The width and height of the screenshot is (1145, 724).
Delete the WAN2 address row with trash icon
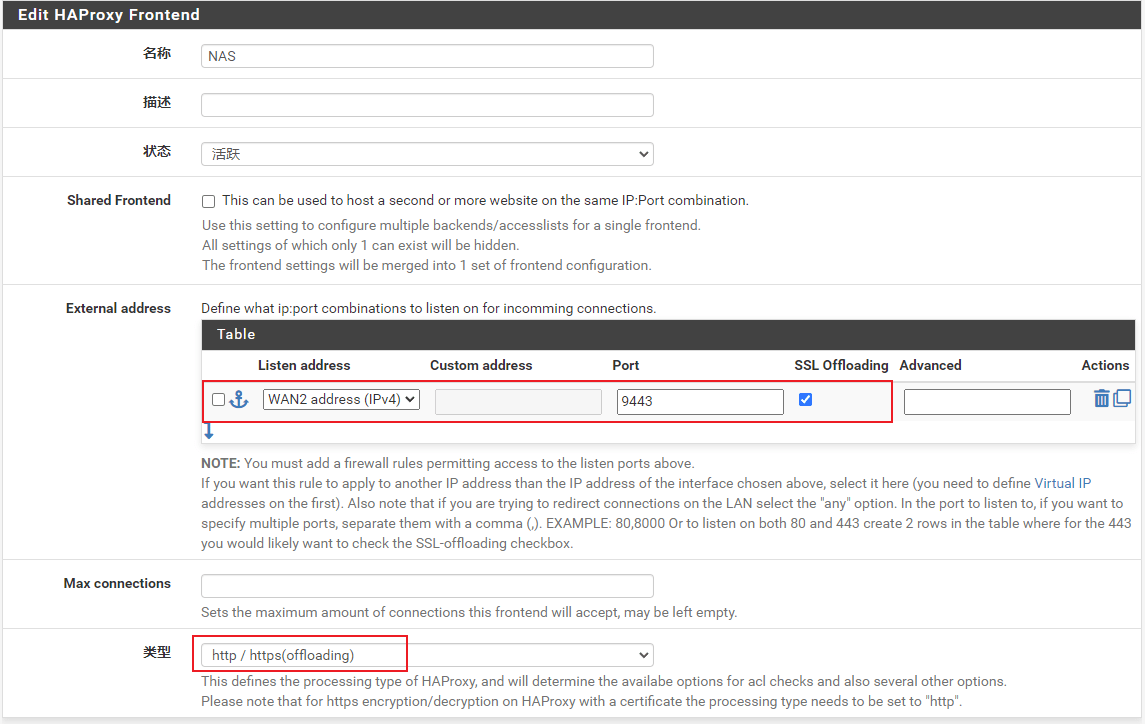(x=1101, y=399)
